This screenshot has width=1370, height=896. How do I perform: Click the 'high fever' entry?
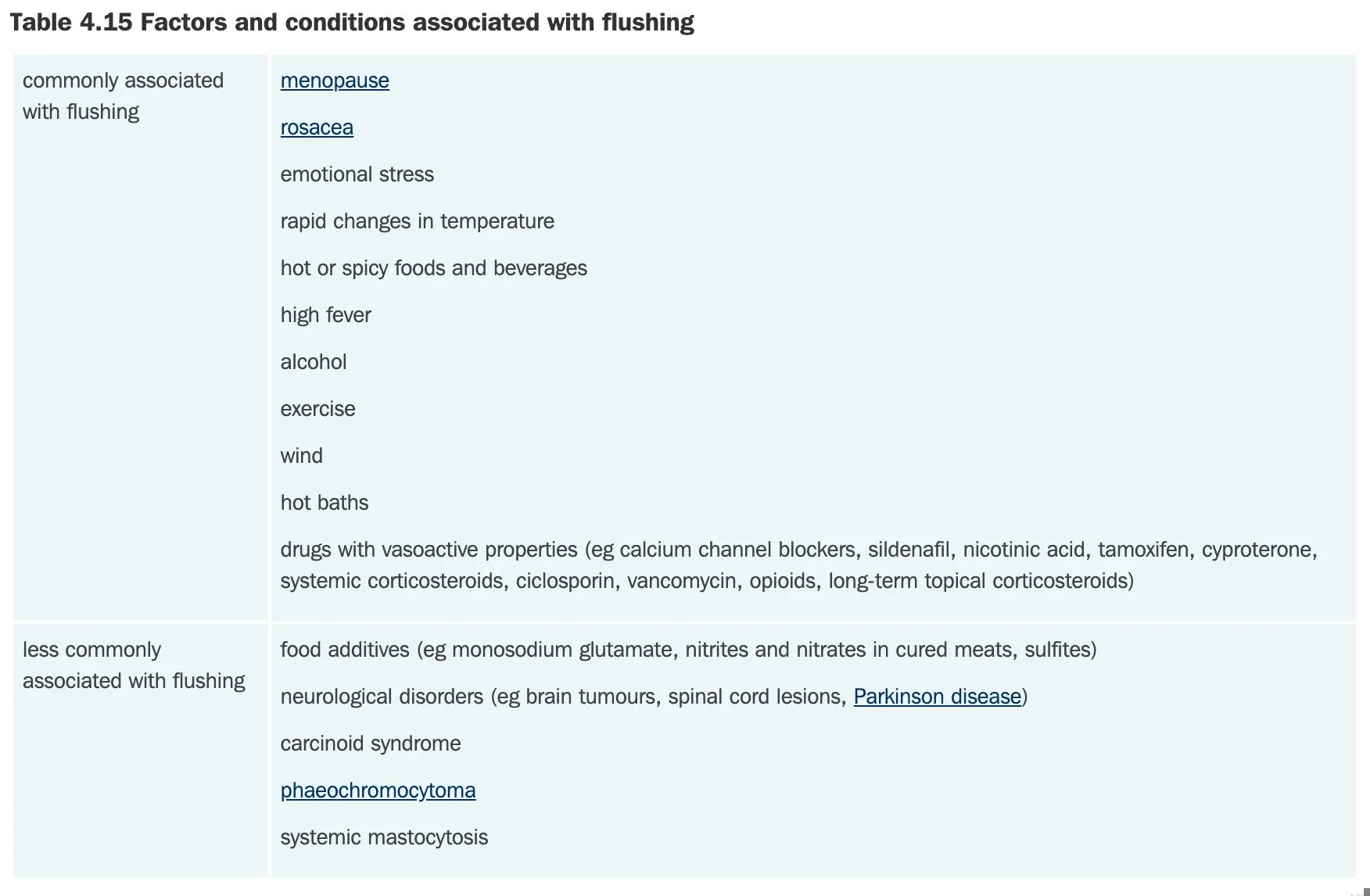click(325, 315)
